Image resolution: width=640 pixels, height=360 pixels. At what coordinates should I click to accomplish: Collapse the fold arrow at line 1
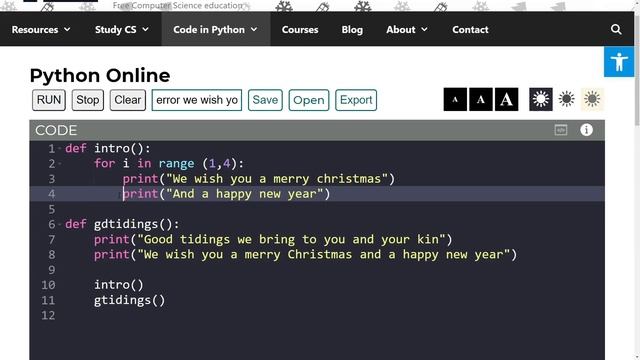(x=60, y=149)
